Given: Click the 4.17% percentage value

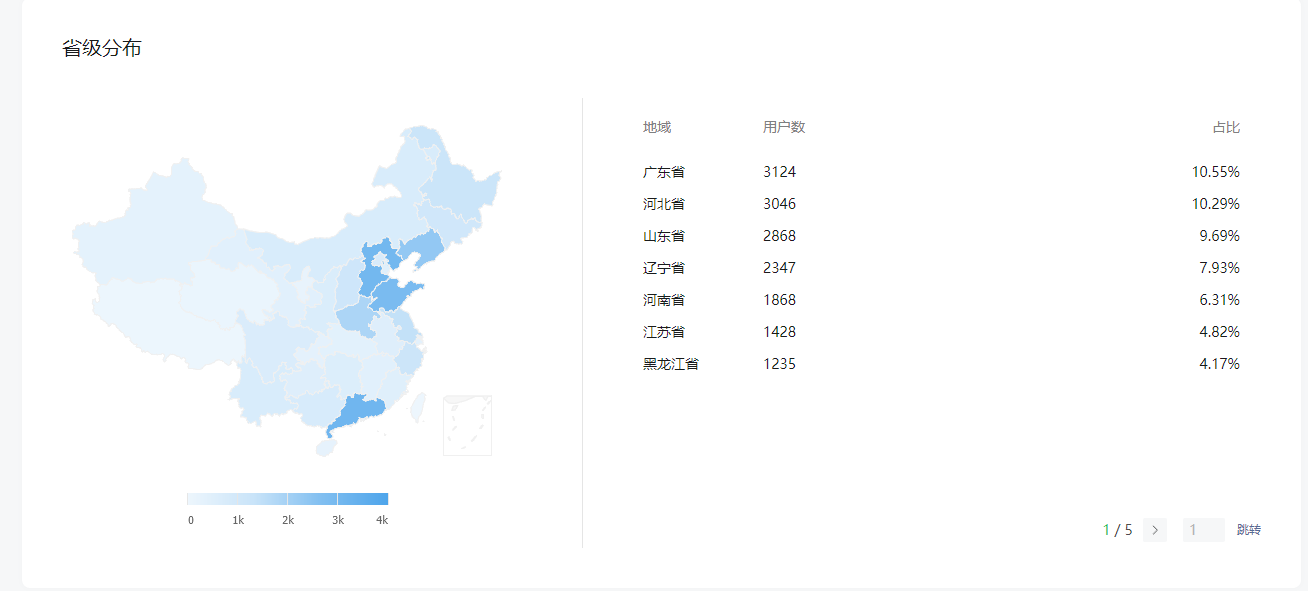Looking at the screenshot, I should tap(1220, 364).
